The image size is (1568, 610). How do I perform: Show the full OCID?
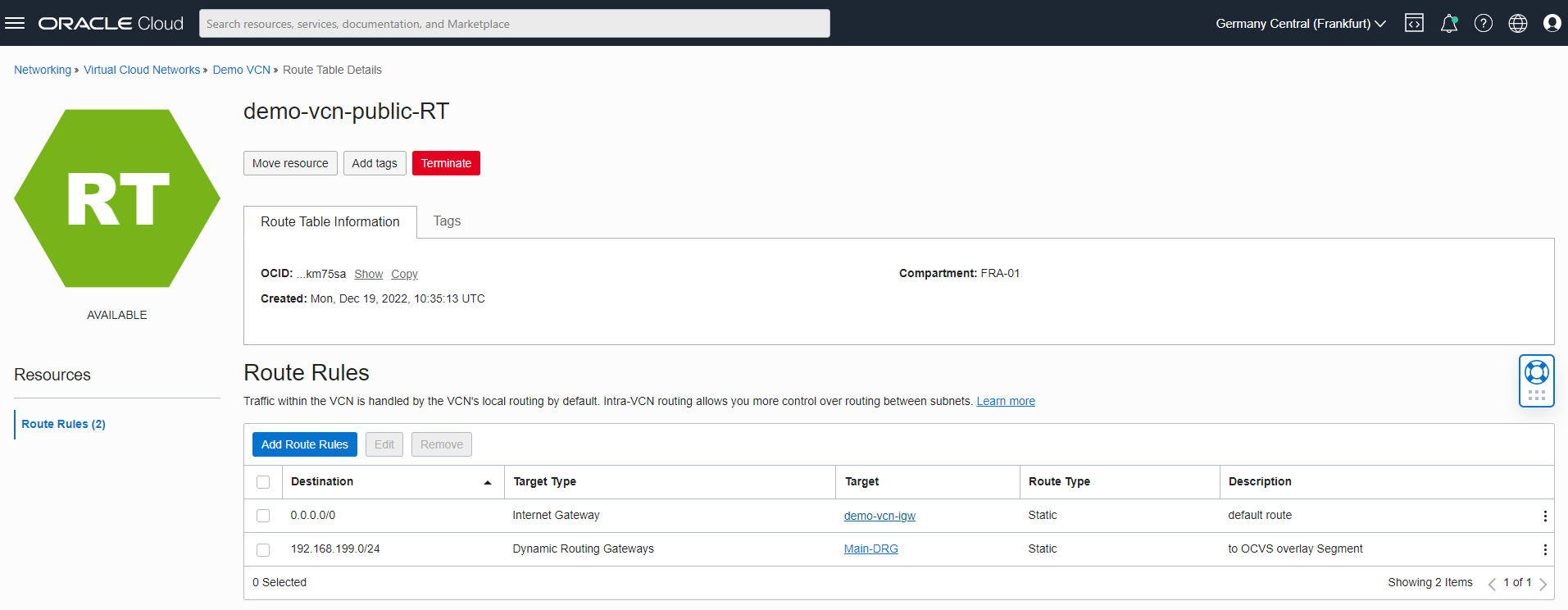(x=368, y=274)
